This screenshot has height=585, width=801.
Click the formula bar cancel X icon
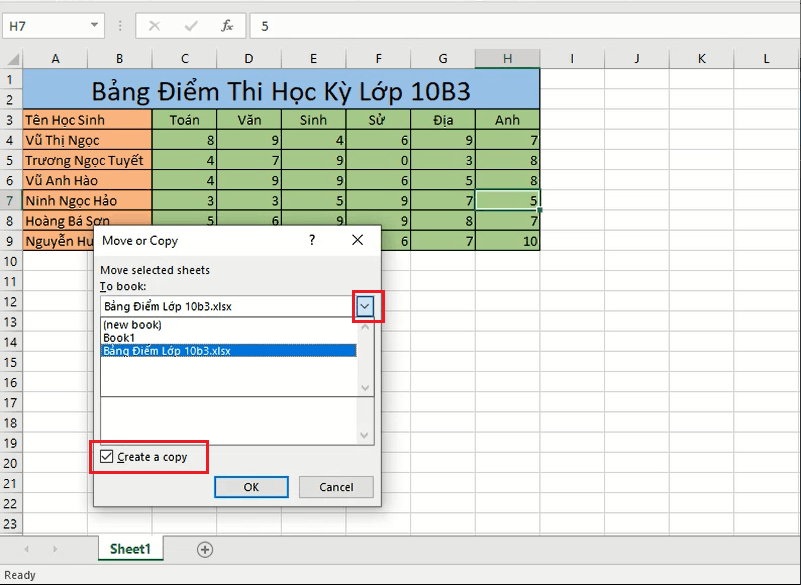pos(154,26)
